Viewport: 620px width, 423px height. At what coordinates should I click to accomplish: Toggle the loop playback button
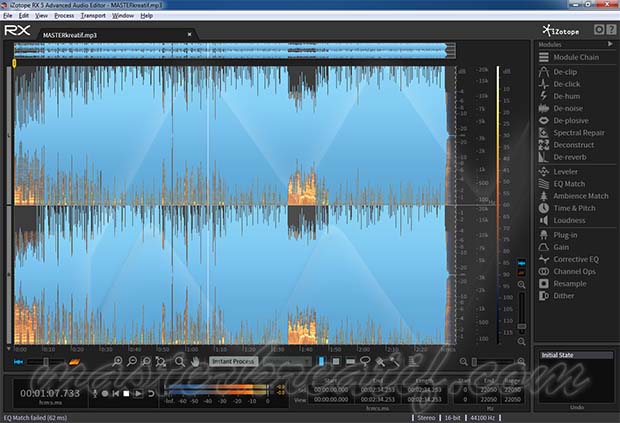151,393
